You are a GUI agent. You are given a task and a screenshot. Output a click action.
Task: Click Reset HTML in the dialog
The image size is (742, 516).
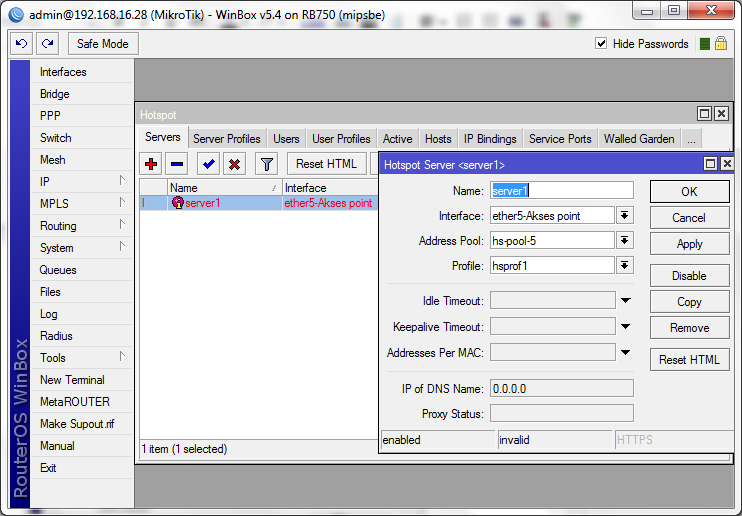click(689, 360)
